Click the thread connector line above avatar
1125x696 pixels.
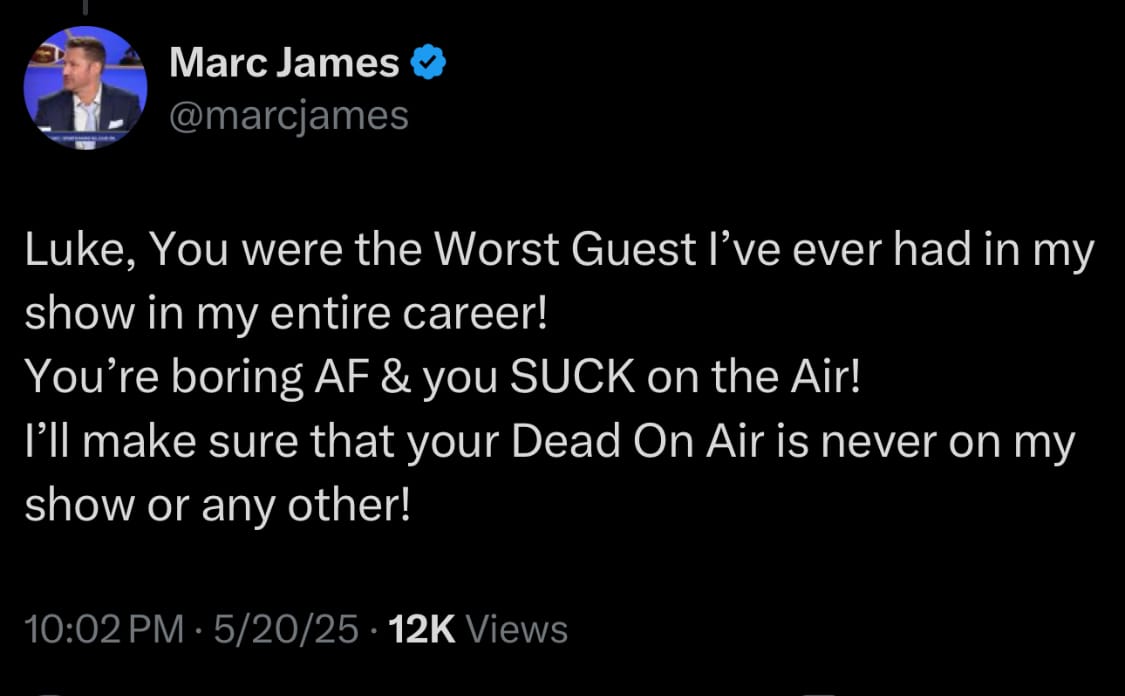point(85,7)
